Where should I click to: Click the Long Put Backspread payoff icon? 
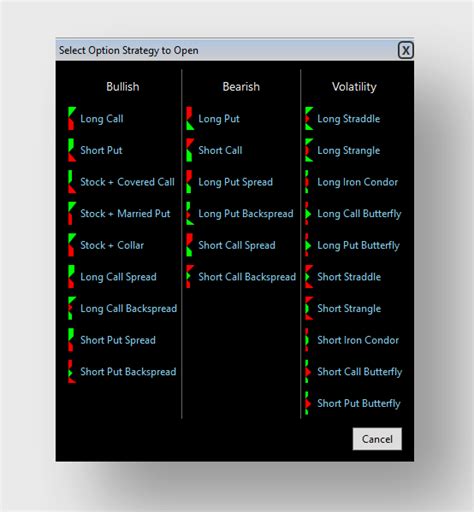[190, 213]
